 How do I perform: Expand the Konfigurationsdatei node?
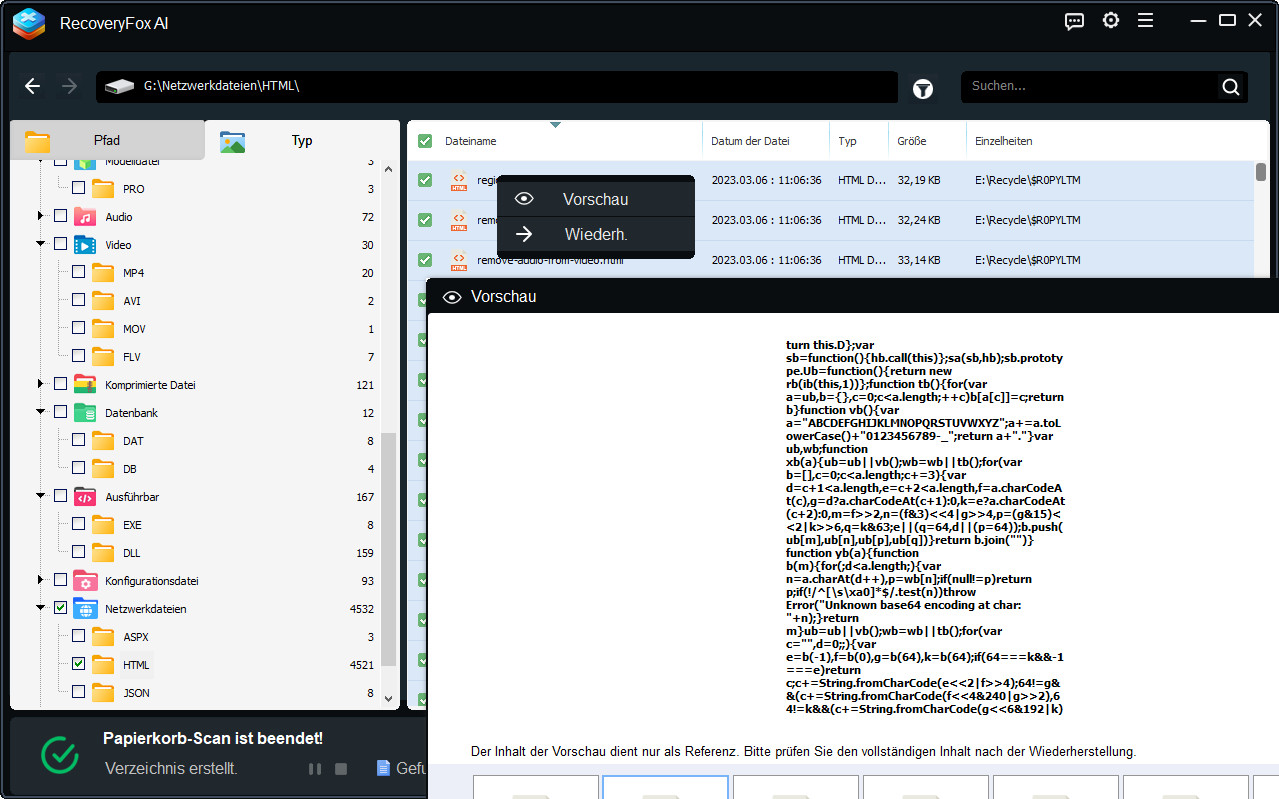pyautogui.click(x=41, y=581)
